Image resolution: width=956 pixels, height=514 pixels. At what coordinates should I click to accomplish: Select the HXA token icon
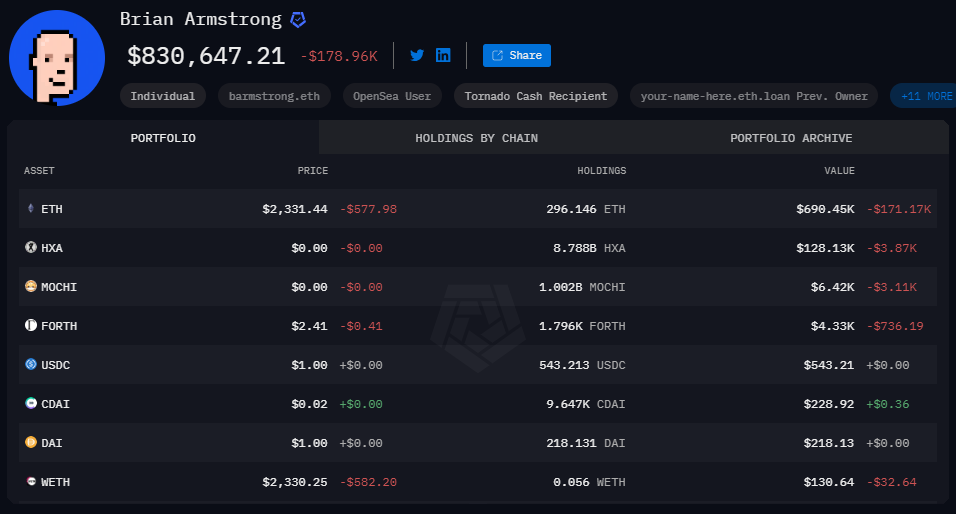click(30, 248)
